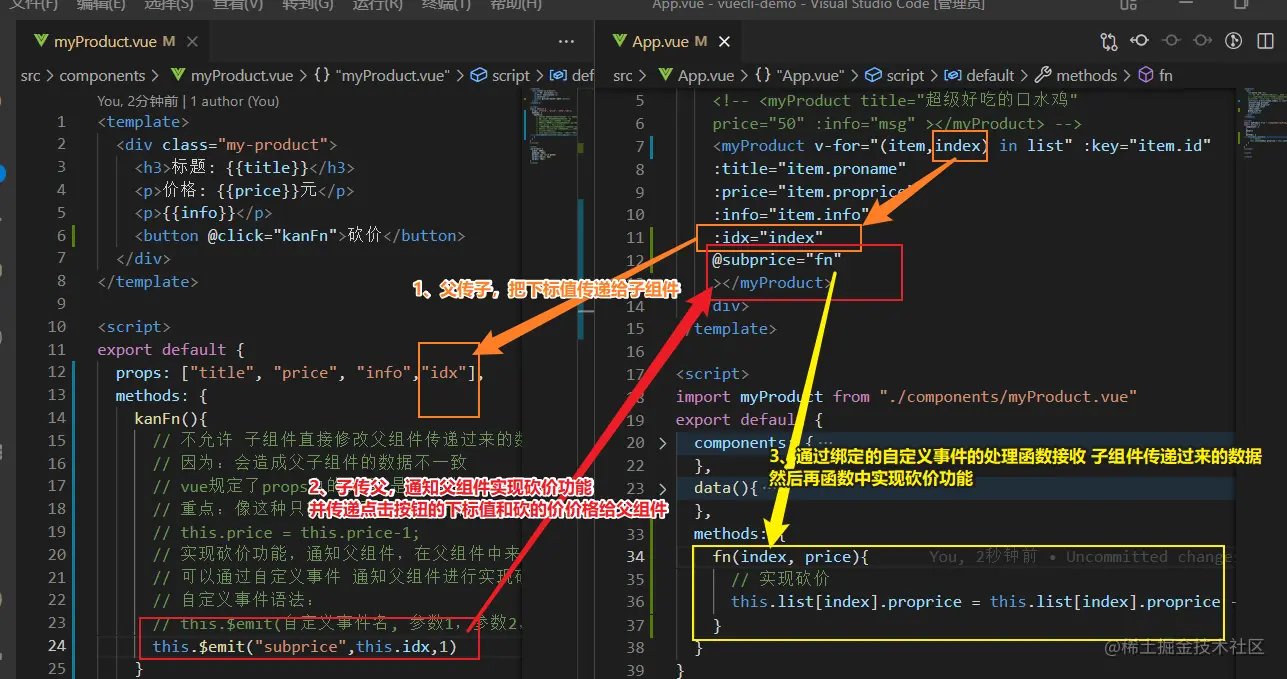Click the greyed-out plain circle revision icon
Image resolution: width=1287 pixels, height=679 pixels.
[x=1171, y=42]
